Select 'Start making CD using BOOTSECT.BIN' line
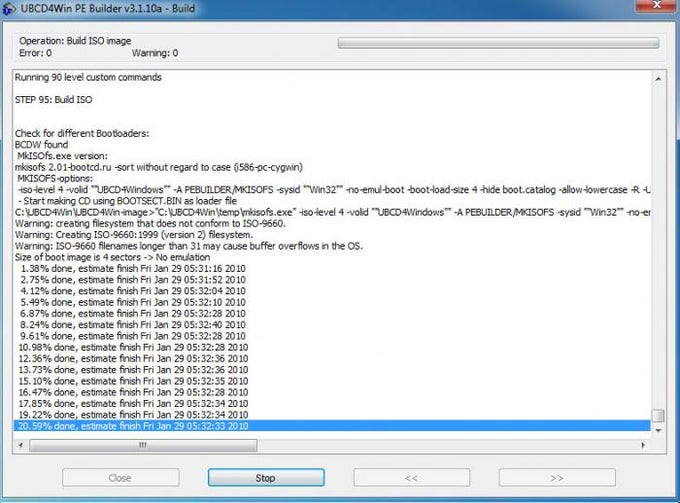The width and height of the screenshot is (680, 503). pos(332,200)
